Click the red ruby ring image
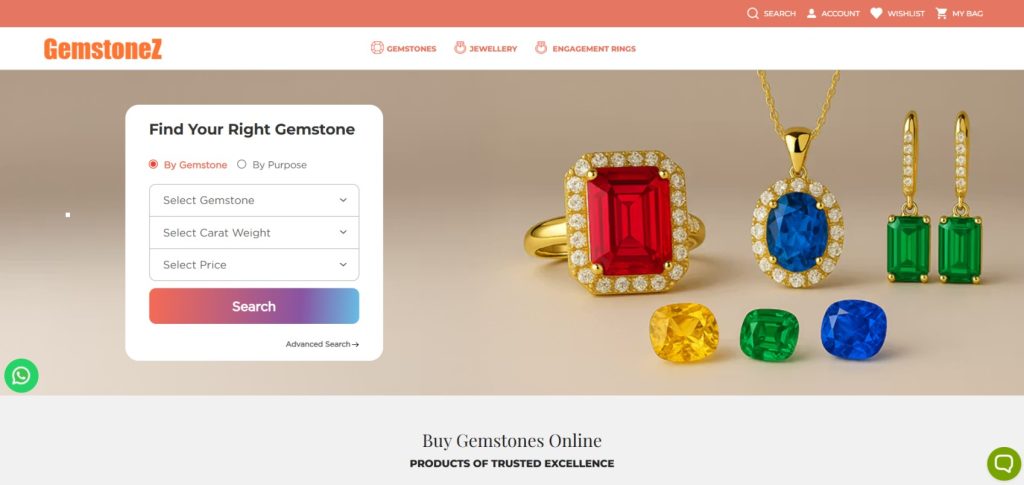 click(x=615, y=222)
